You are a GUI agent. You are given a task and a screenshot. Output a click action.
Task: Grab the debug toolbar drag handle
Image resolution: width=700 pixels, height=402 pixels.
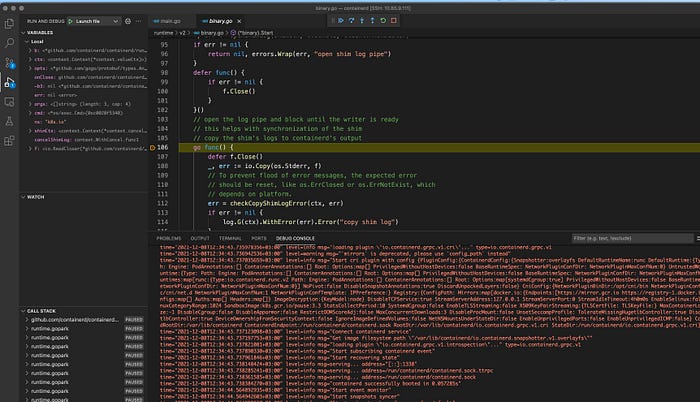(x=333, y=21)
